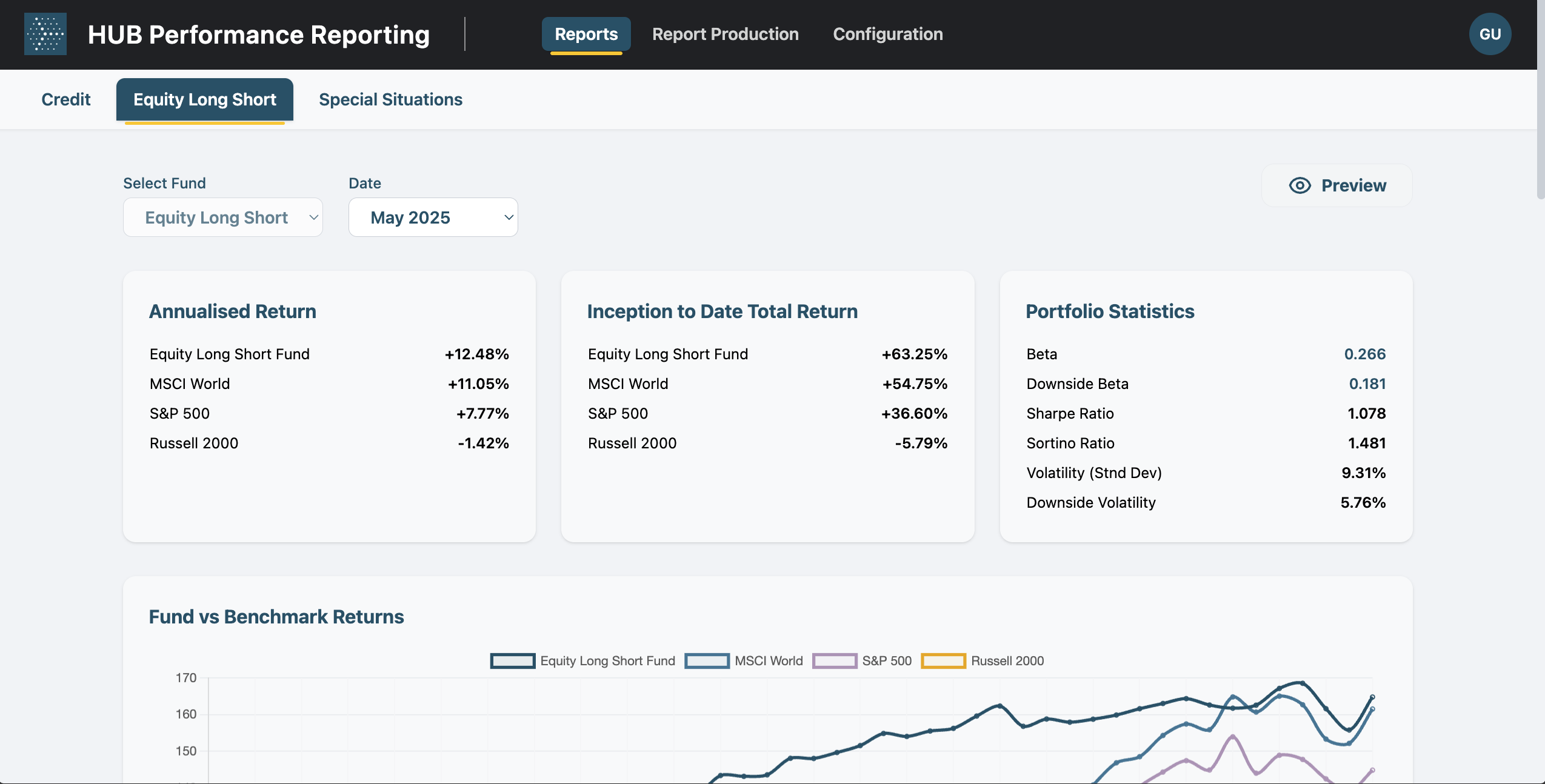This screenshot has width=1545, height=784.
Task: Hide the MSCI World chart series
Action: pos(768,661)
